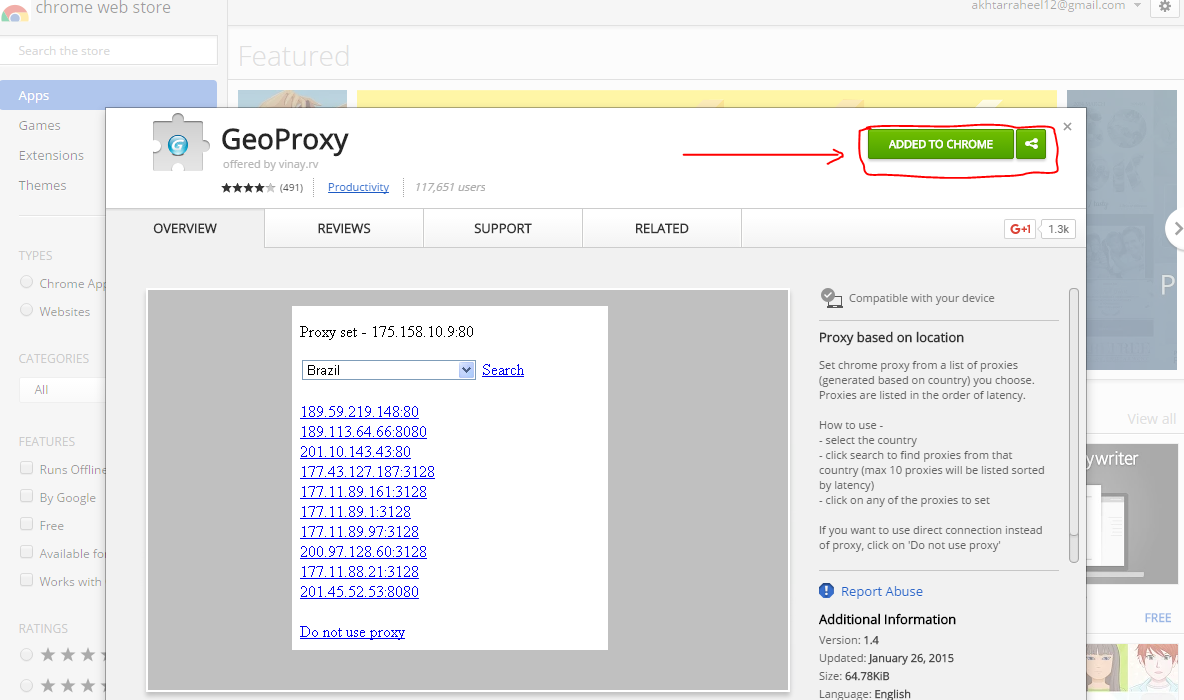Click the FREE label in background store
Image resolution: width=1184 pixels, height=700 pixels.
1158,618
